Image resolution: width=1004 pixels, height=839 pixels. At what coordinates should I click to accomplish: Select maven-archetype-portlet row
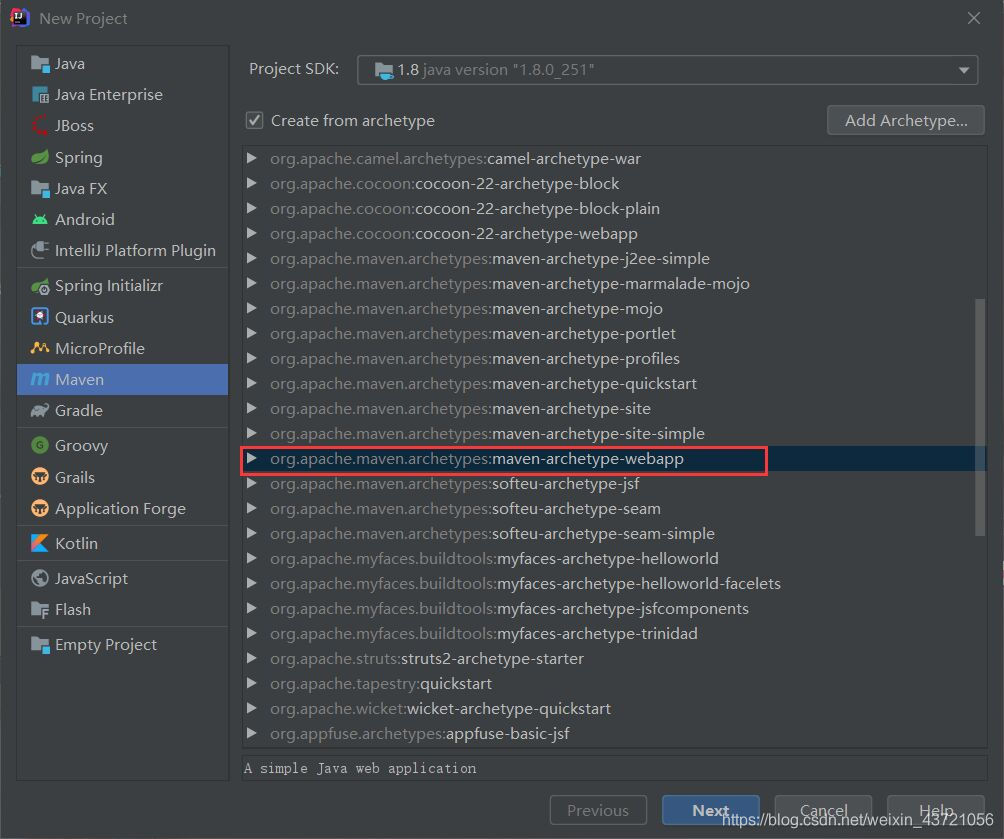click(614, 334)
